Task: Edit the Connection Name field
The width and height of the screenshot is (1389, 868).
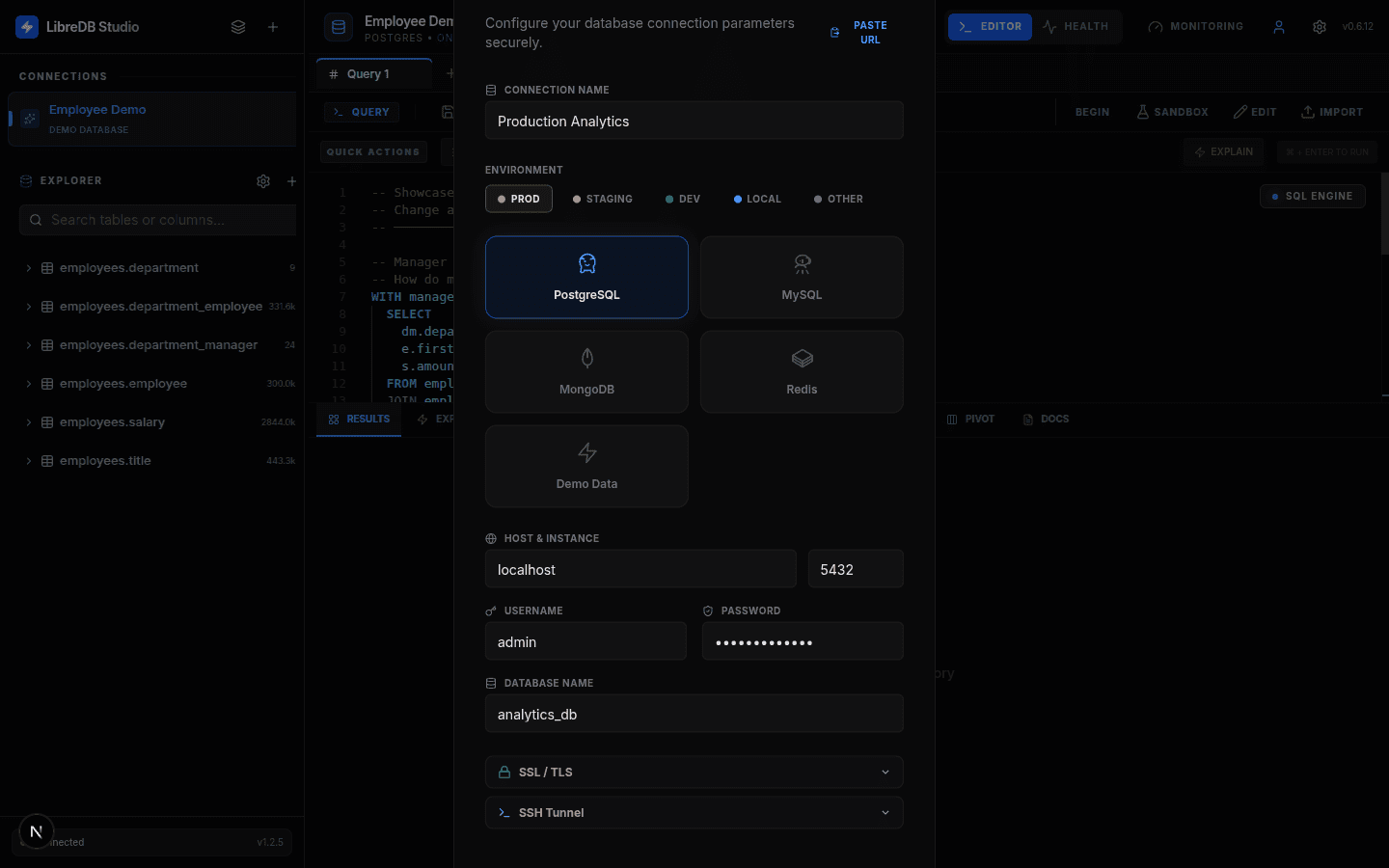Action: pyautogui.click(x=694, y=121)
